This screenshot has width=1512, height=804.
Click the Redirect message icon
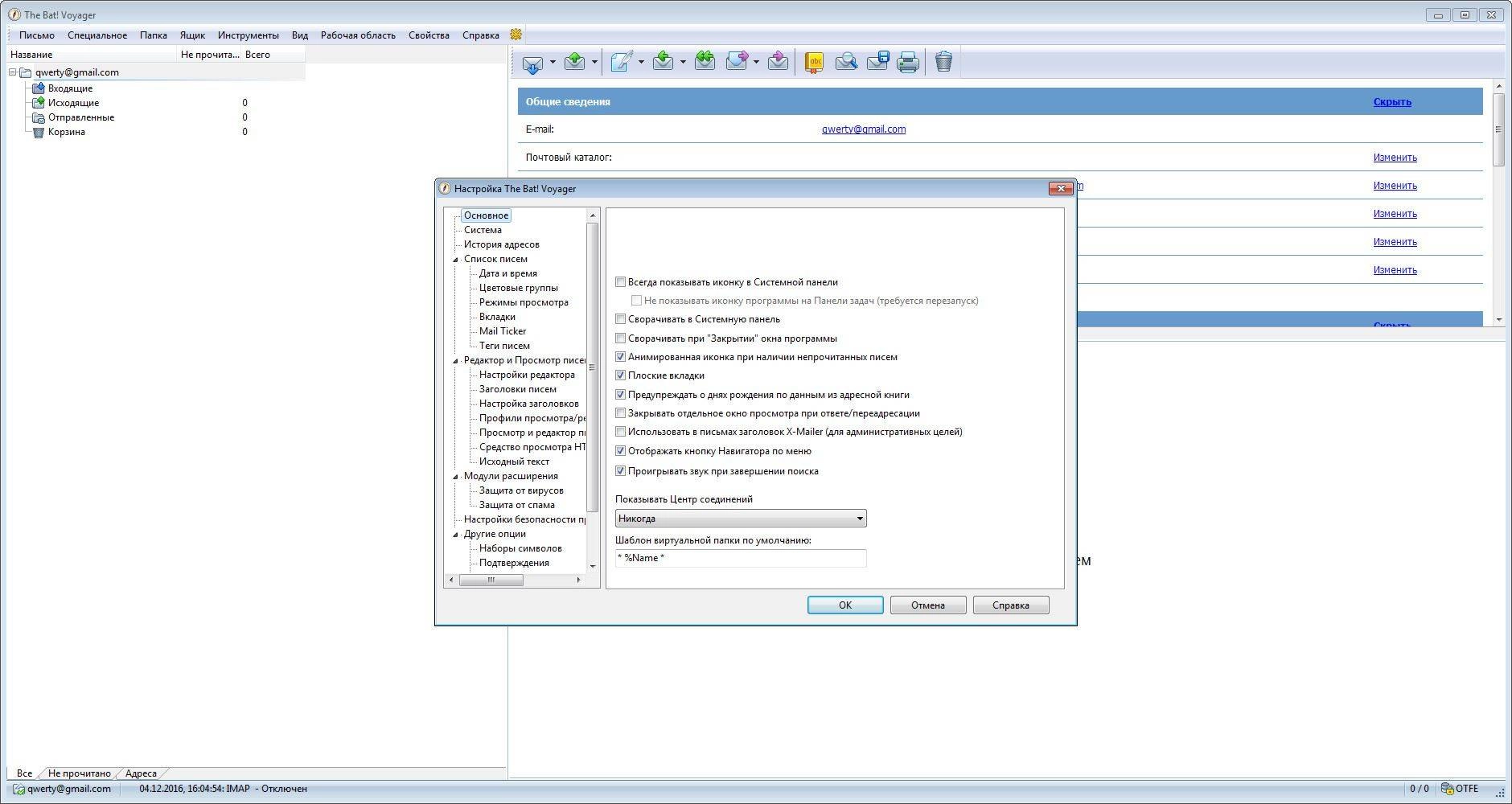[x=778, y=62]
